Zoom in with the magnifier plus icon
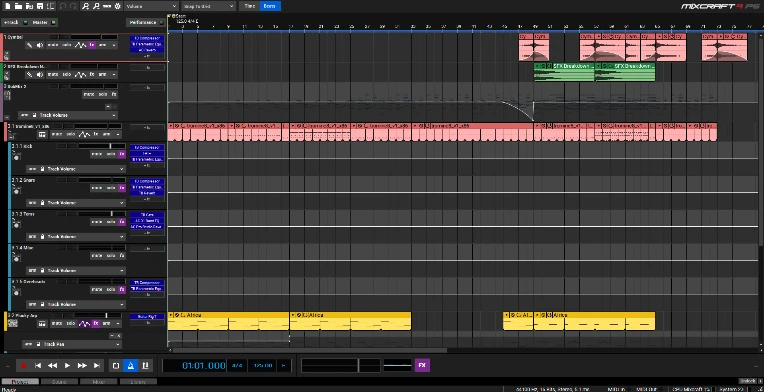Image resolution: width=764 pixels, height=392 pixels. [86, 6]
